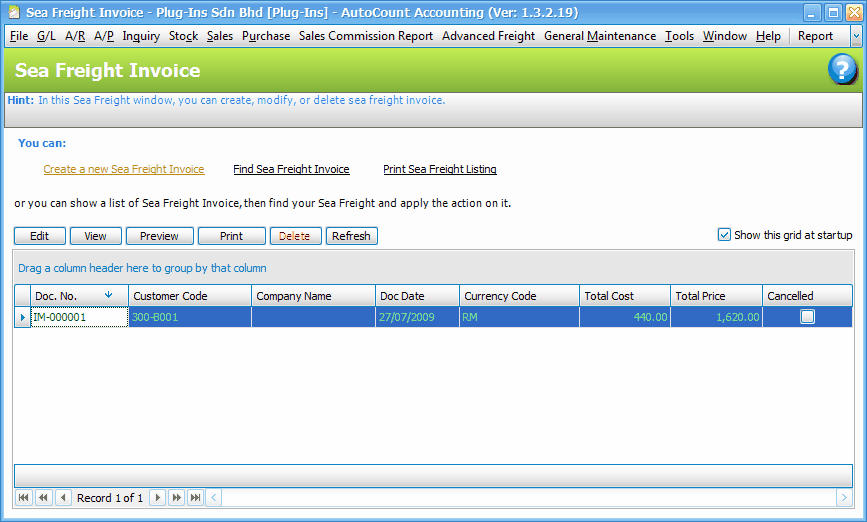The image size is (867, 522).
Task: Open the File menu
Action: pyautogui.click(x=19, y=36)
